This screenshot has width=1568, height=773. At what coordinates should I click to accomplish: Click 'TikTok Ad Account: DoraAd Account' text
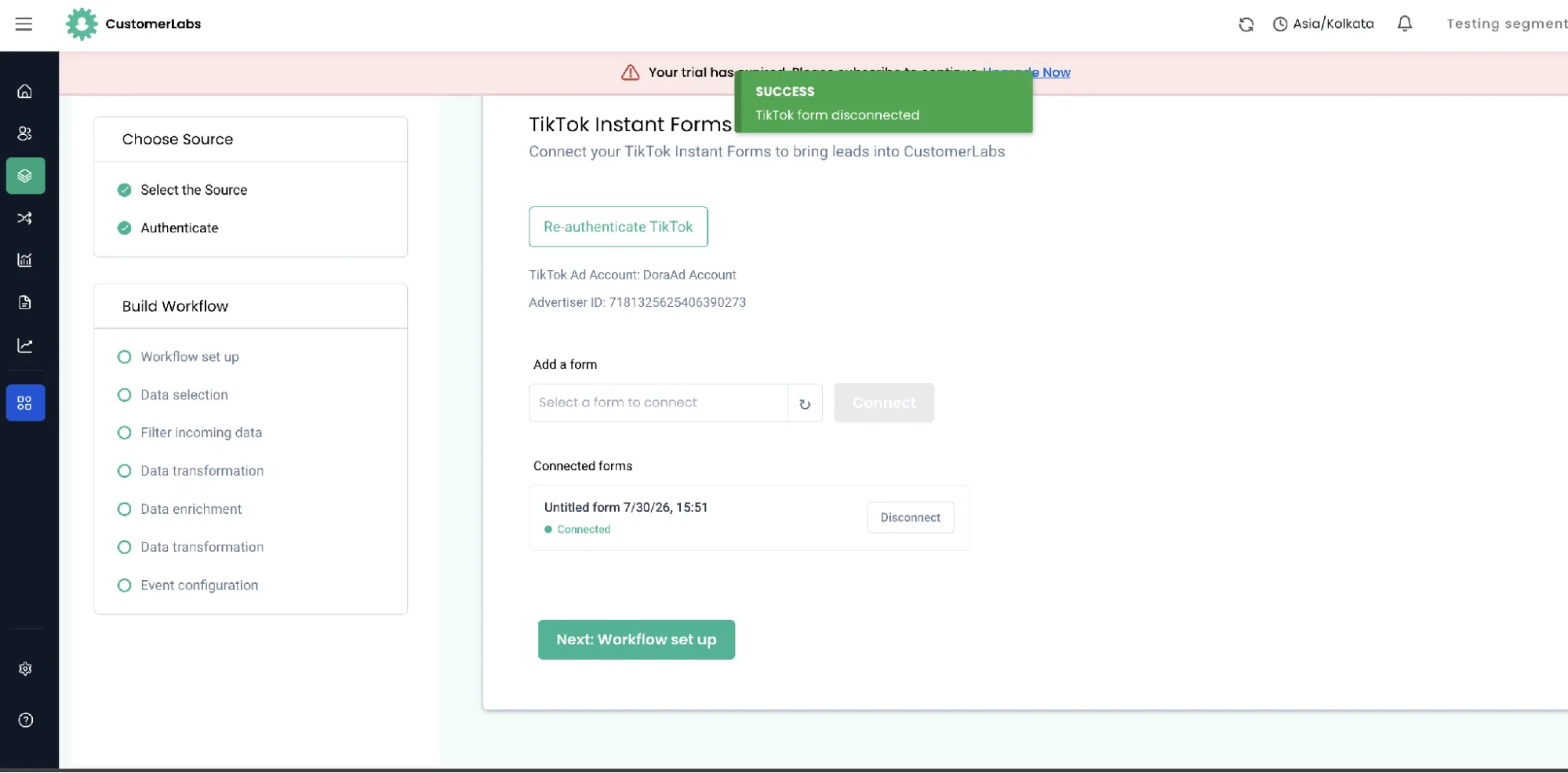coord(632,275)
